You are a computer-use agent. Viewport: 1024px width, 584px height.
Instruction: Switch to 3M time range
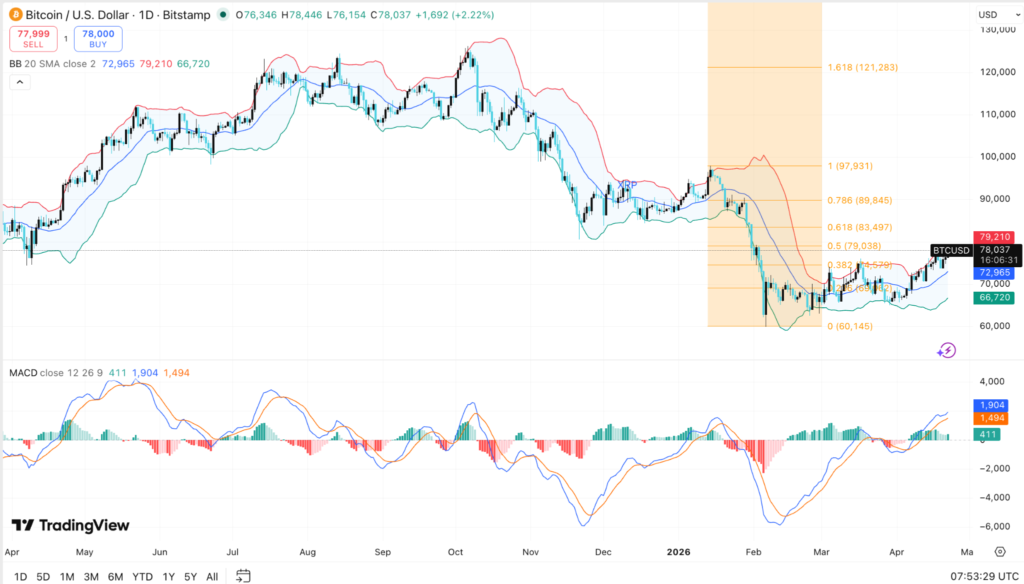click(91, 576)
